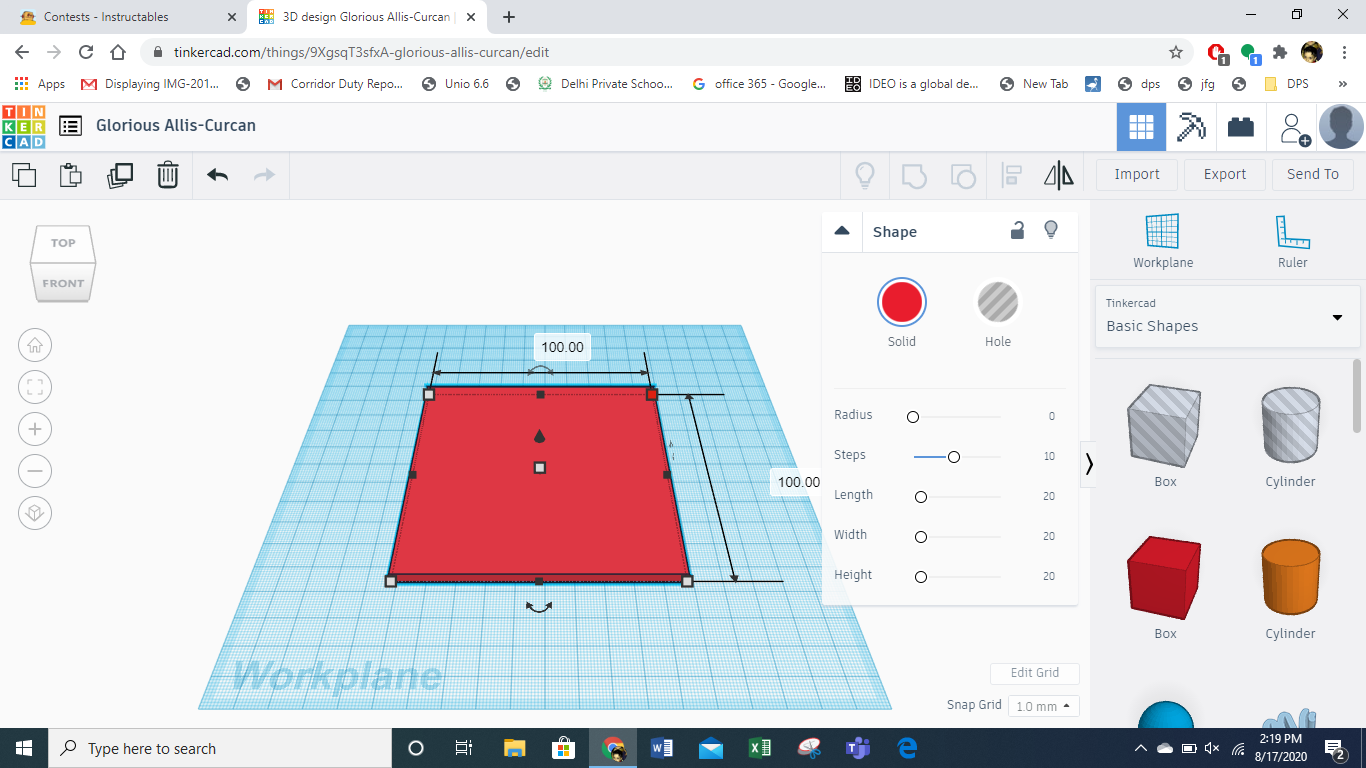Zoom out with the minus button
This screenshot has height=768, width=1366.
(x=35, y=471)
